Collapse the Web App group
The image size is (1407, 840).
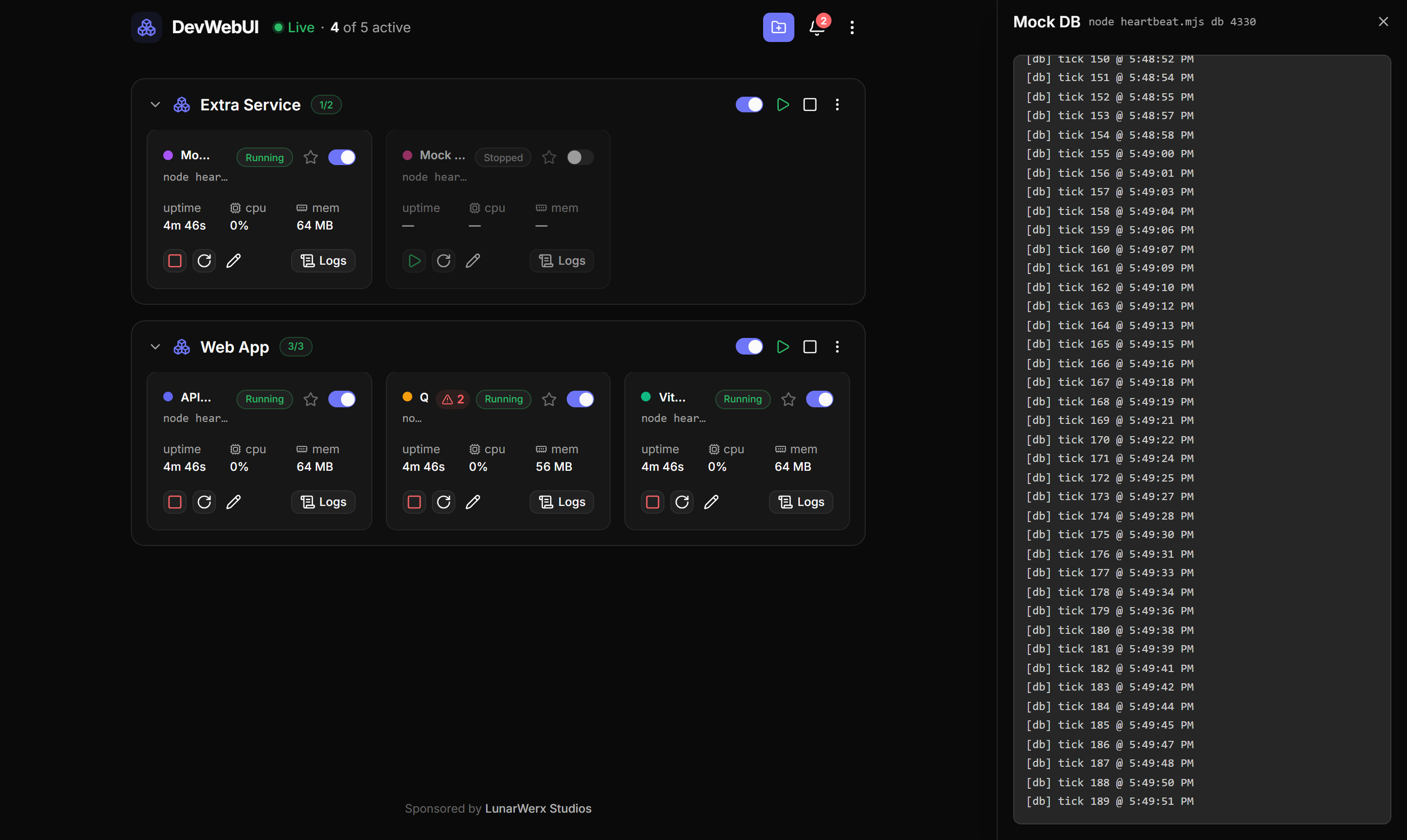[x=155, y=346]
